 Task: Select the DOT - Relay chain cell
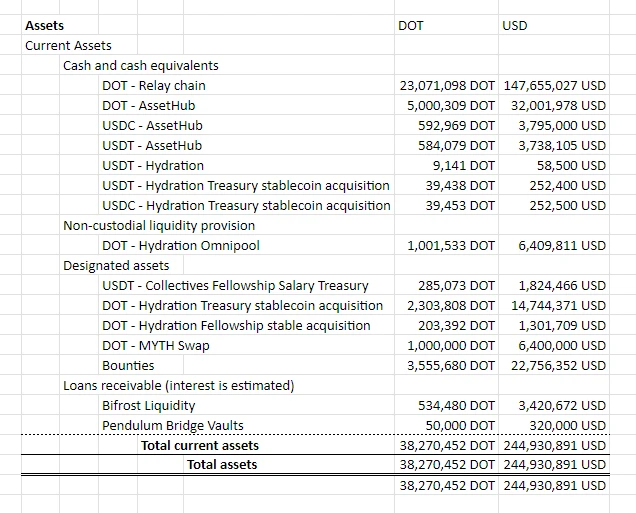[153, 85]
